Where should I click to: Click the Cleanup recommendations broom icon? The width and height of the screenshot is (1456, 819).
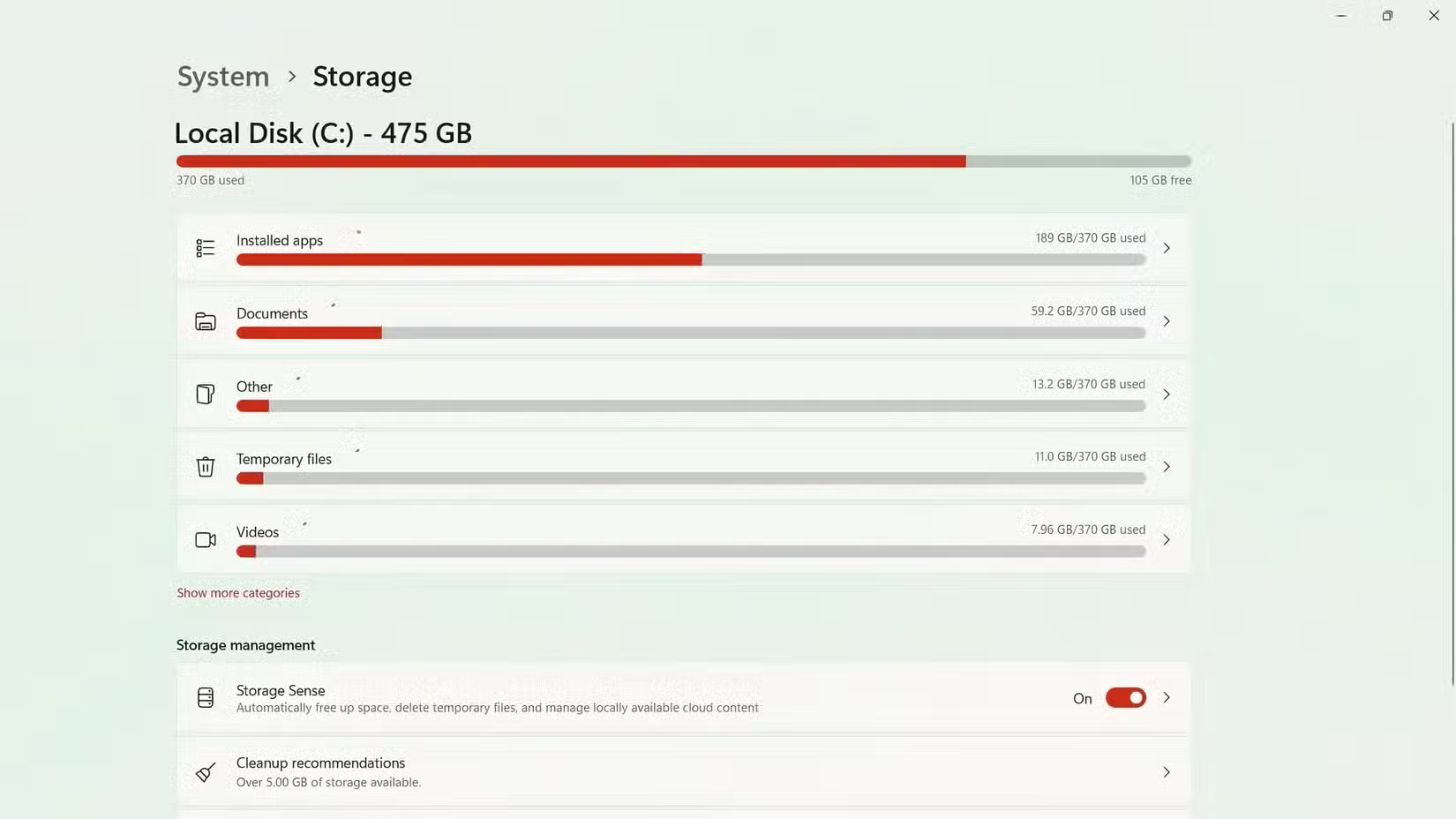click(205, 771)
